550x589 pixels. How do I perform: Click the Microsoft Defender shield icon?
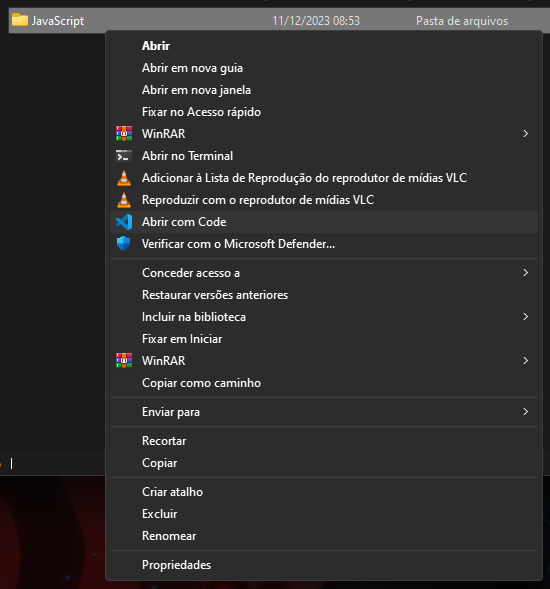pyautogui.click(x=124, y=244)
